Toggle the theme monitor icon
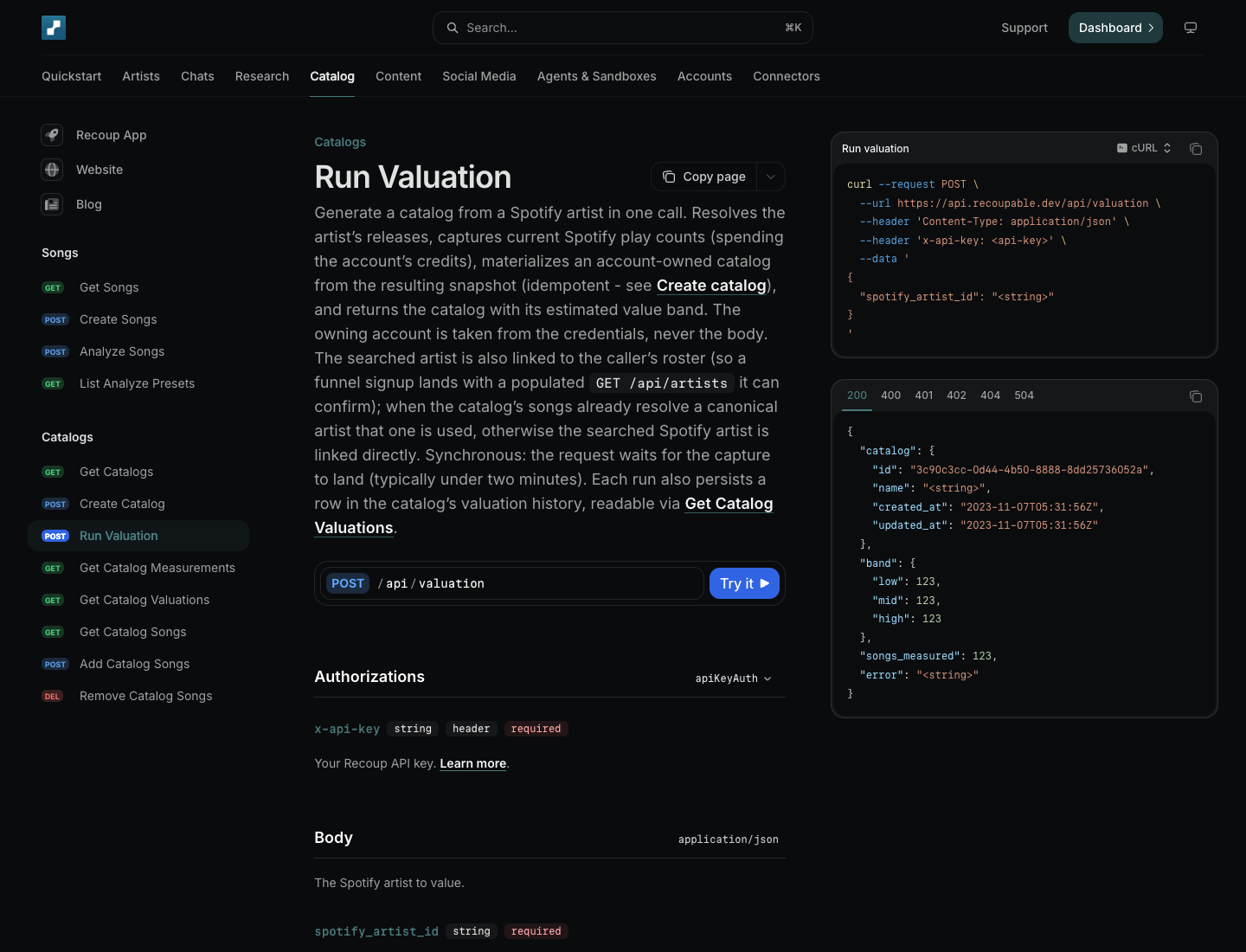 point(1191,28)
